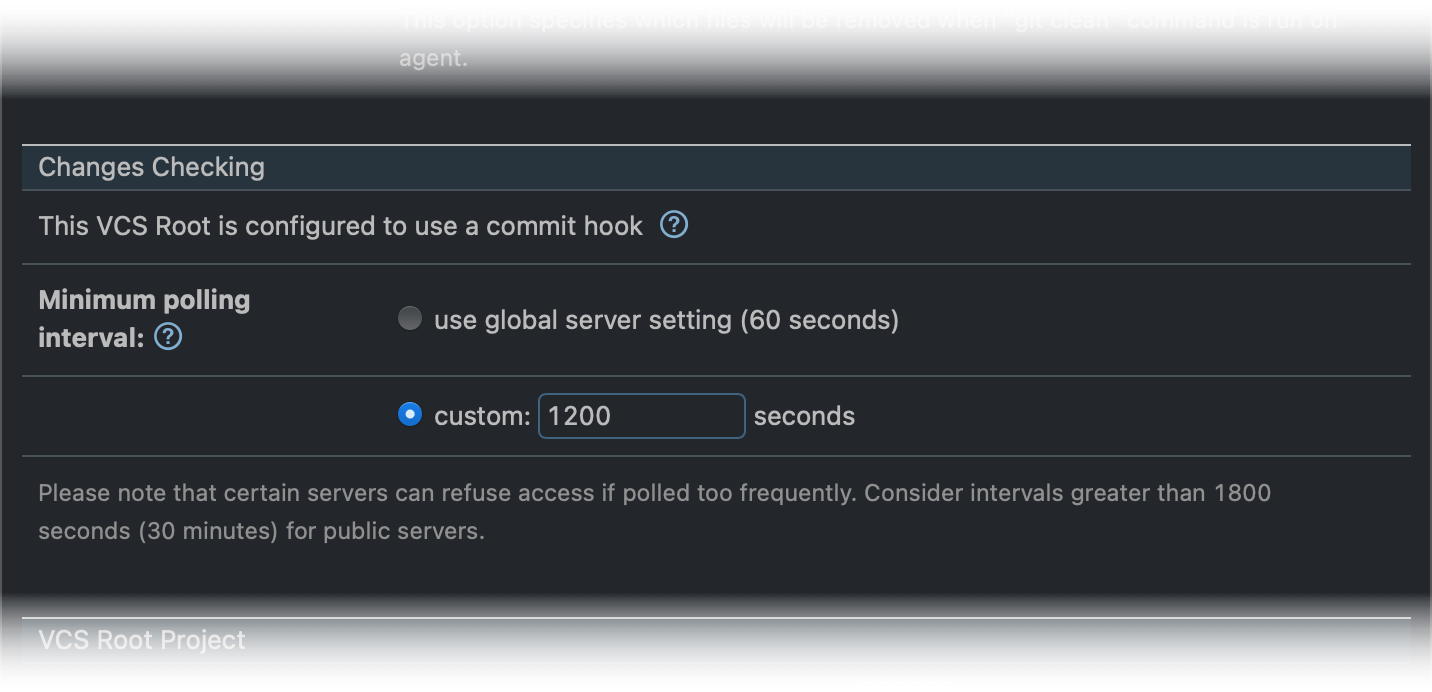Choose the custom polling interval radio button

tap(410, 414)
